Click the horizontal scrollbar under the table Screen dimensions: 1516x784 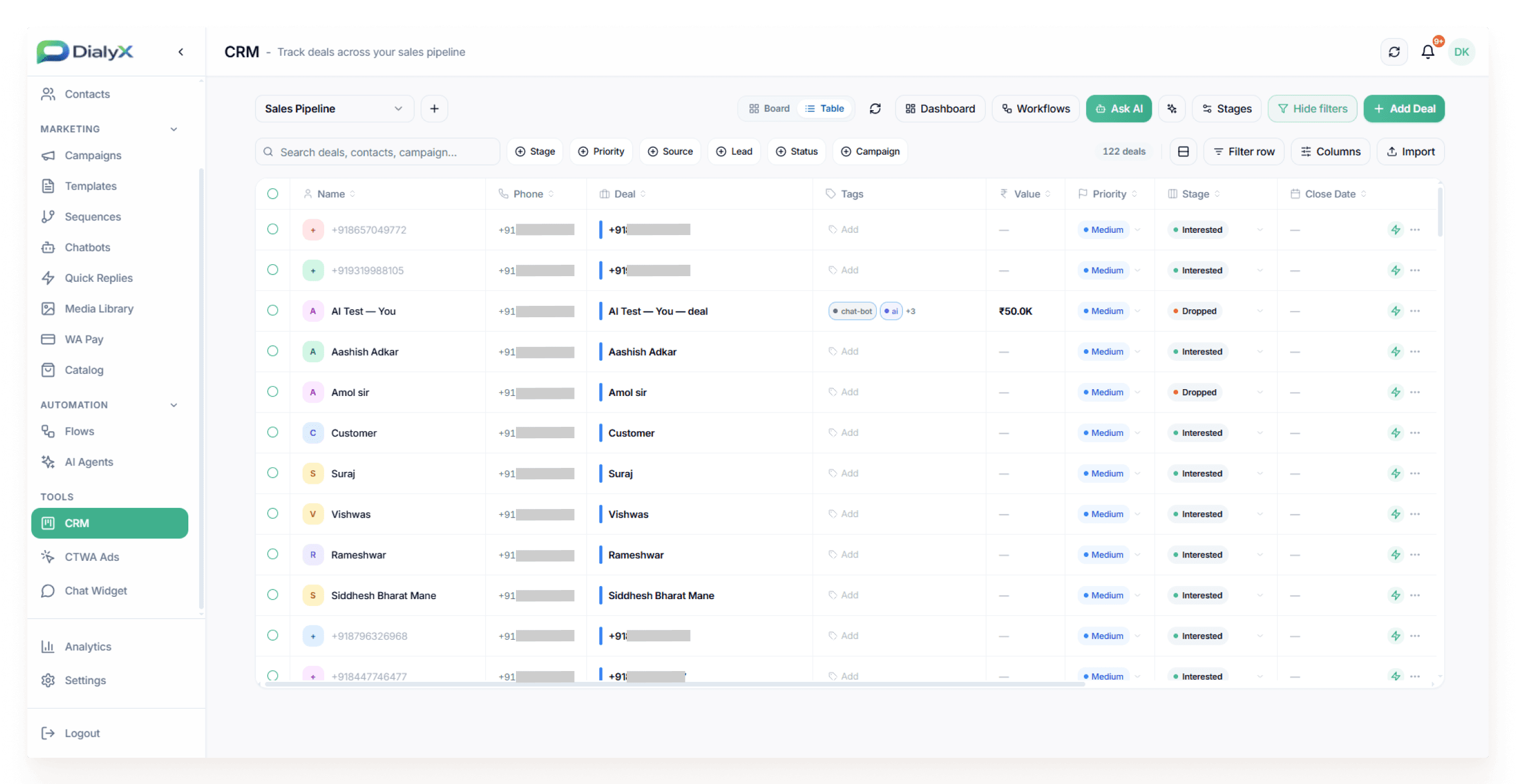click(x=674, y=684)
